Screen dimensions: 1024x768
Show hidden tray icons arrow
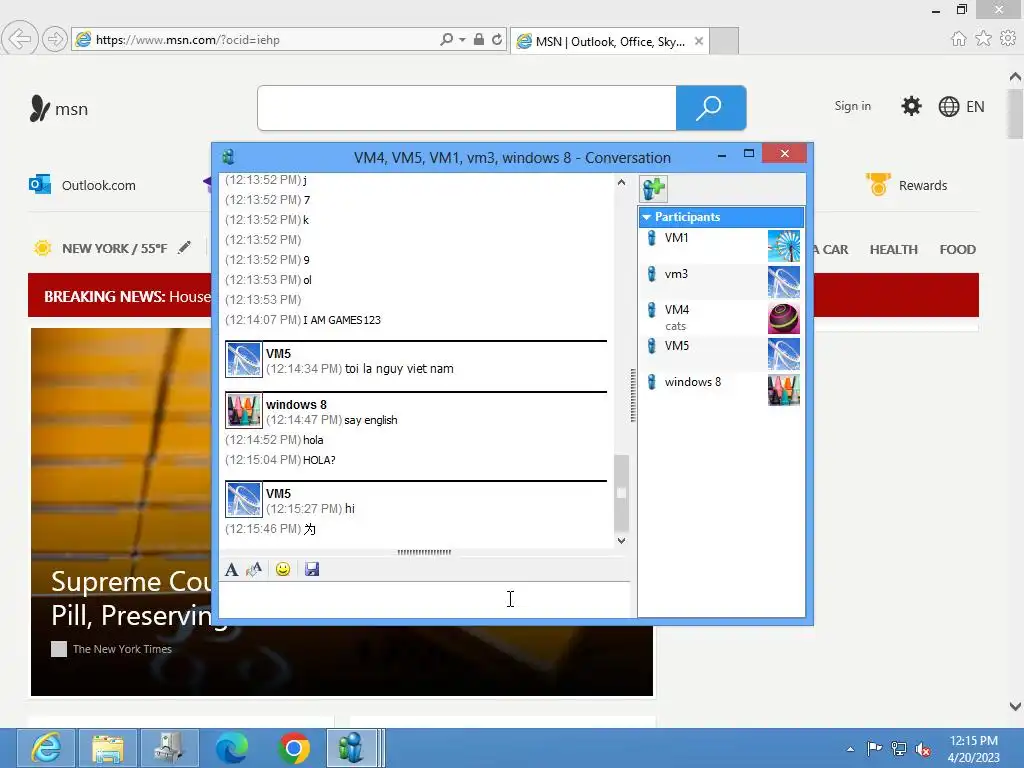850,749
